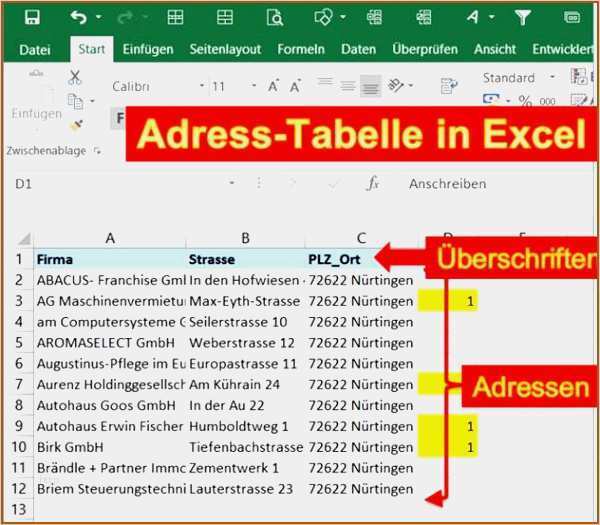This screenshot has height=525, width=600.
Task: Open the Undo history dropdown arrow
Action: (x=98, y=17)
